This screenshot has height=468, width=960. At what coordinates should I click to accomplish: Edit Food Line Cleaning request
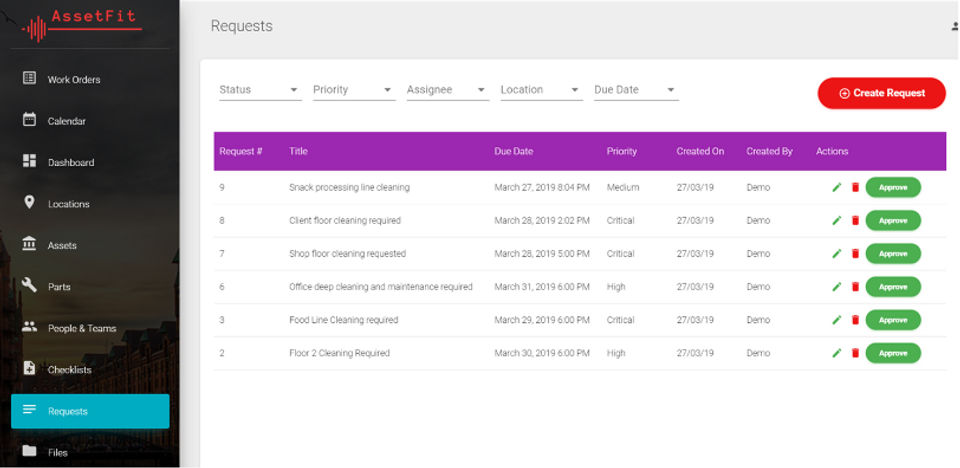coord(837,320)
